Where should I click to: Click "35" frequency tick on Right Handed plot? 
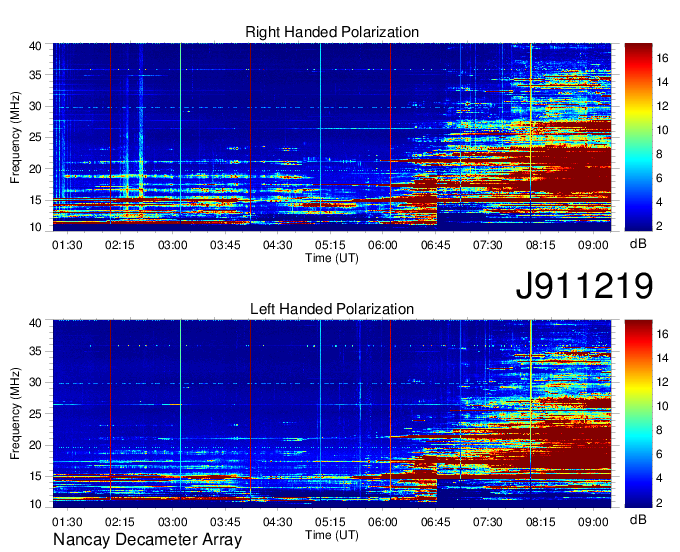click(35, 75)
